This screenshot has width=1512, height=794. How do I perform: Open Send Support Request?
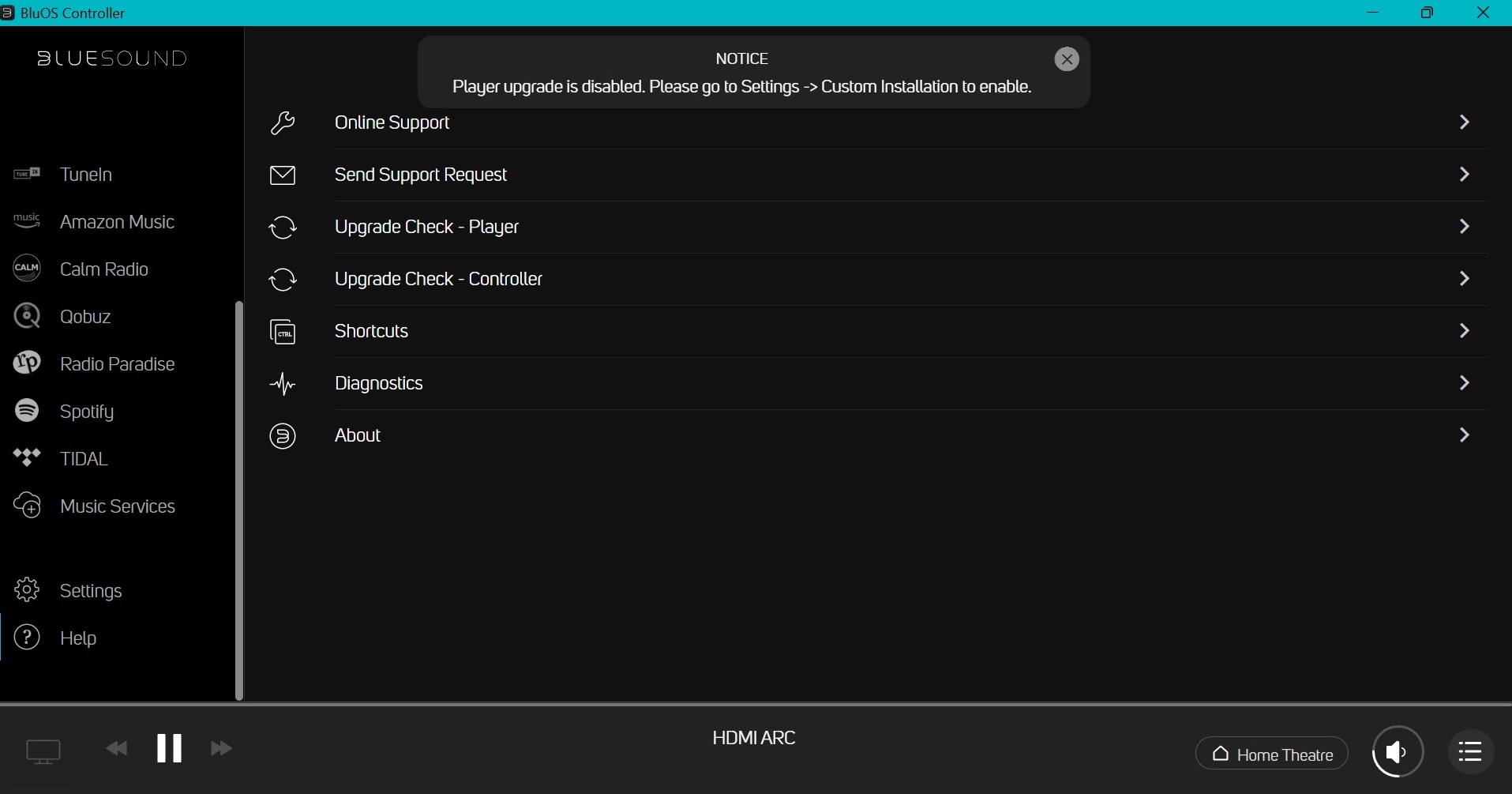[420, 175]
